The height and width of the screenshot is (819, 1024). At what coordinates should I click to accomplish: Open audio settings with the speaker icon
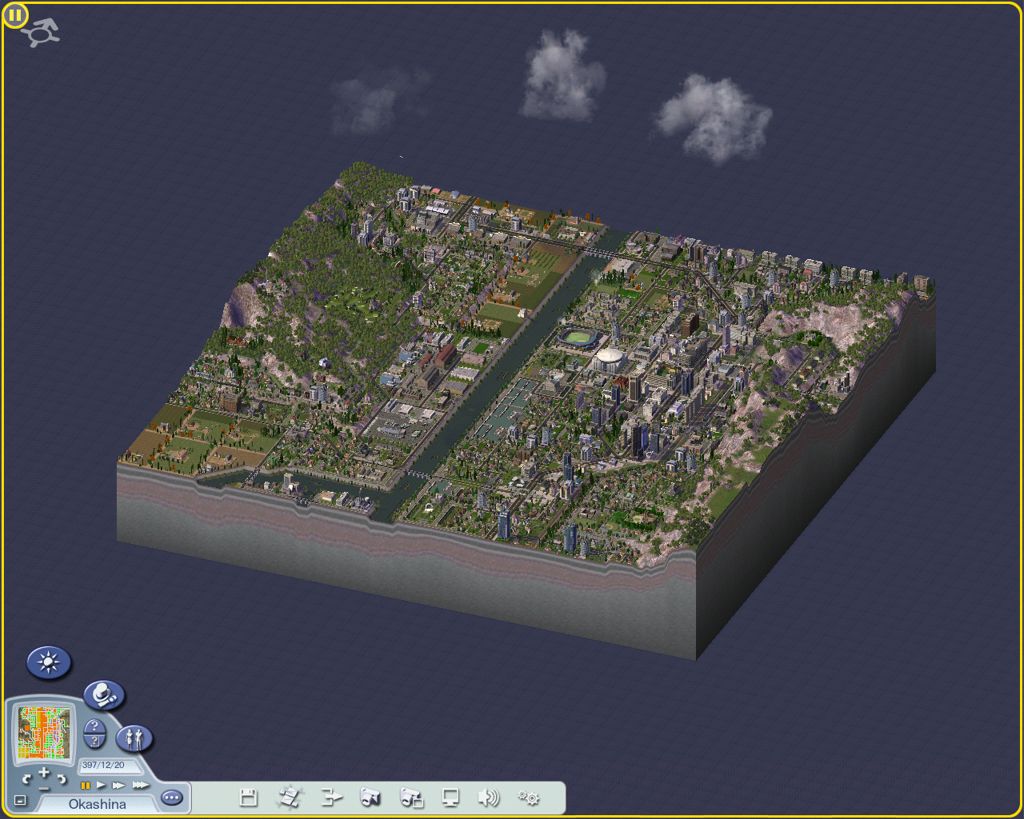pyautogui.click(x=488, y=797)
